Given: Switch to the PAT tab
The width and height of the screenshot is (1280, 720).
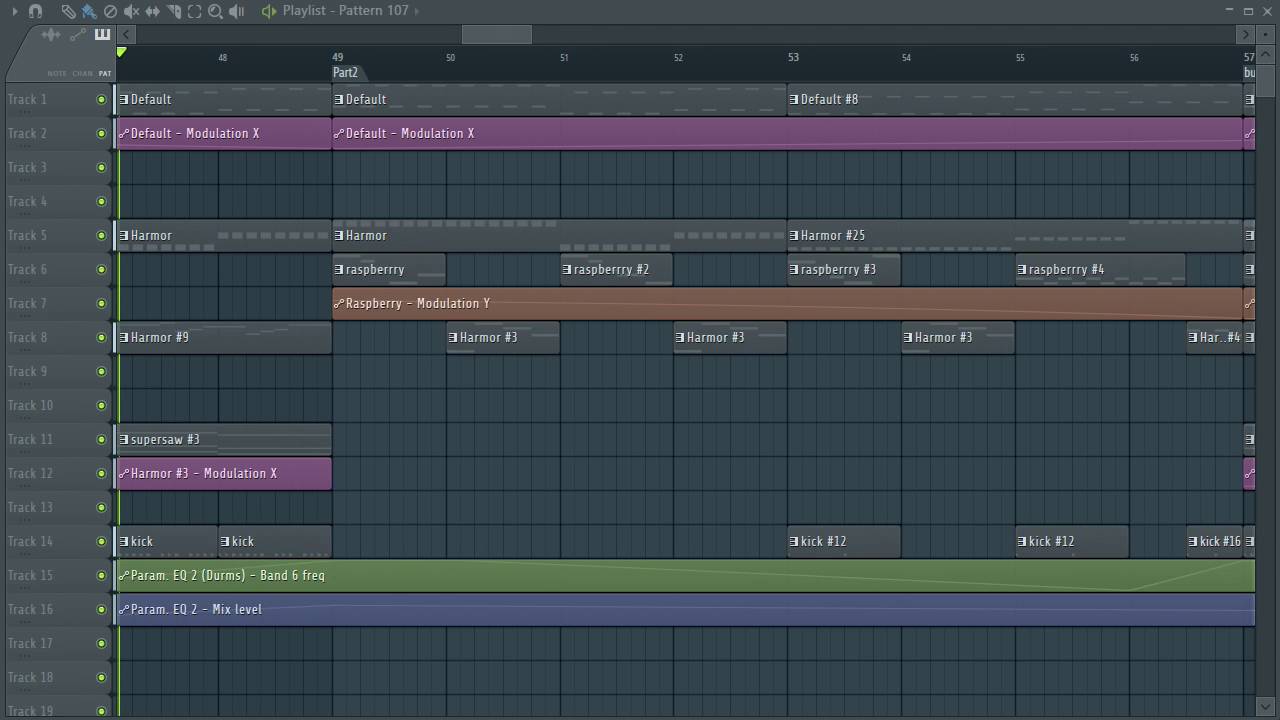Looking at the screenshot, I should [105, 74].
